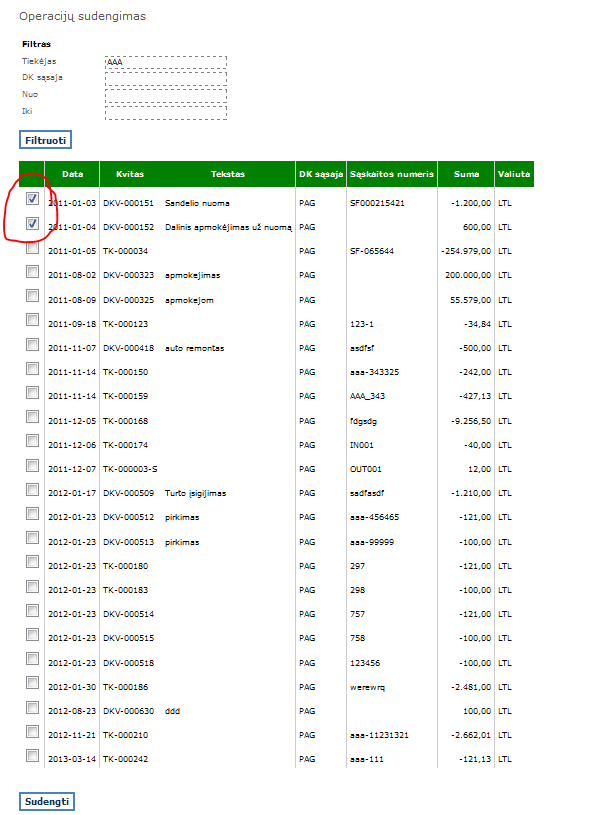
Task: Click the Nuo date filter field
Action: point(166,96)
